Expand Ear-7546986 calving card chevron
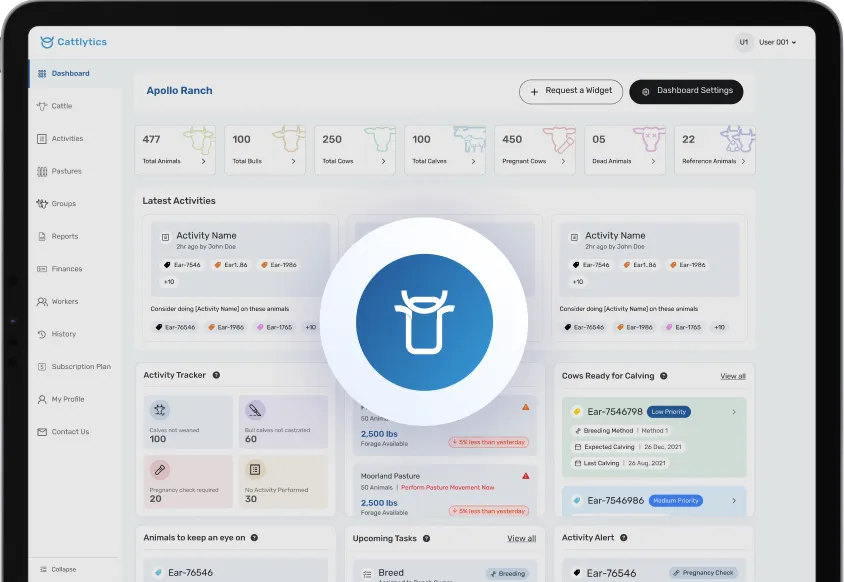 pos(734,501)
